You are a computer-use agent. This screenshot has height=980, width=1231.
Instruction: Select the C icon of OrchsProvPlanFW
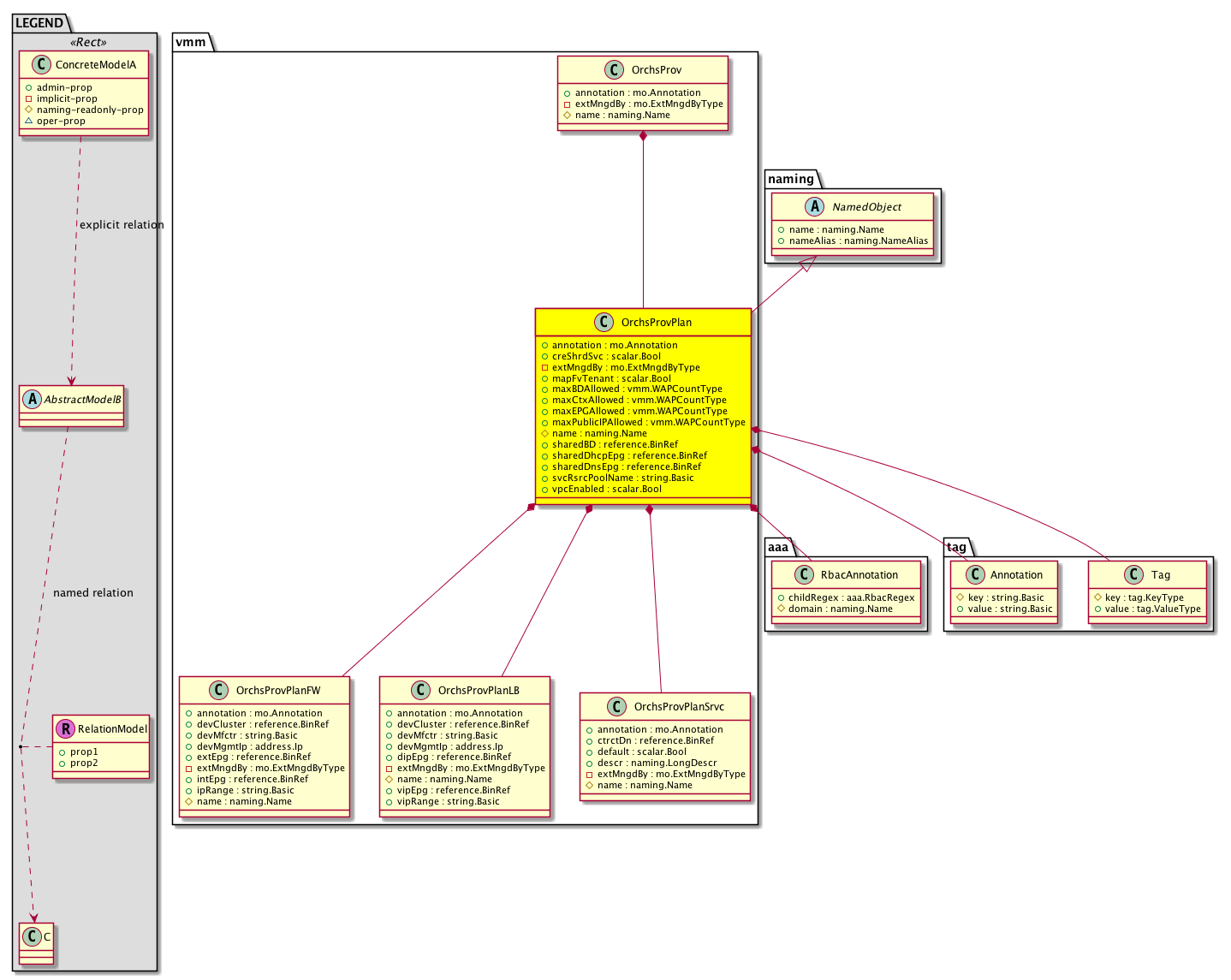pyautogui.click(x=218, y=691)
